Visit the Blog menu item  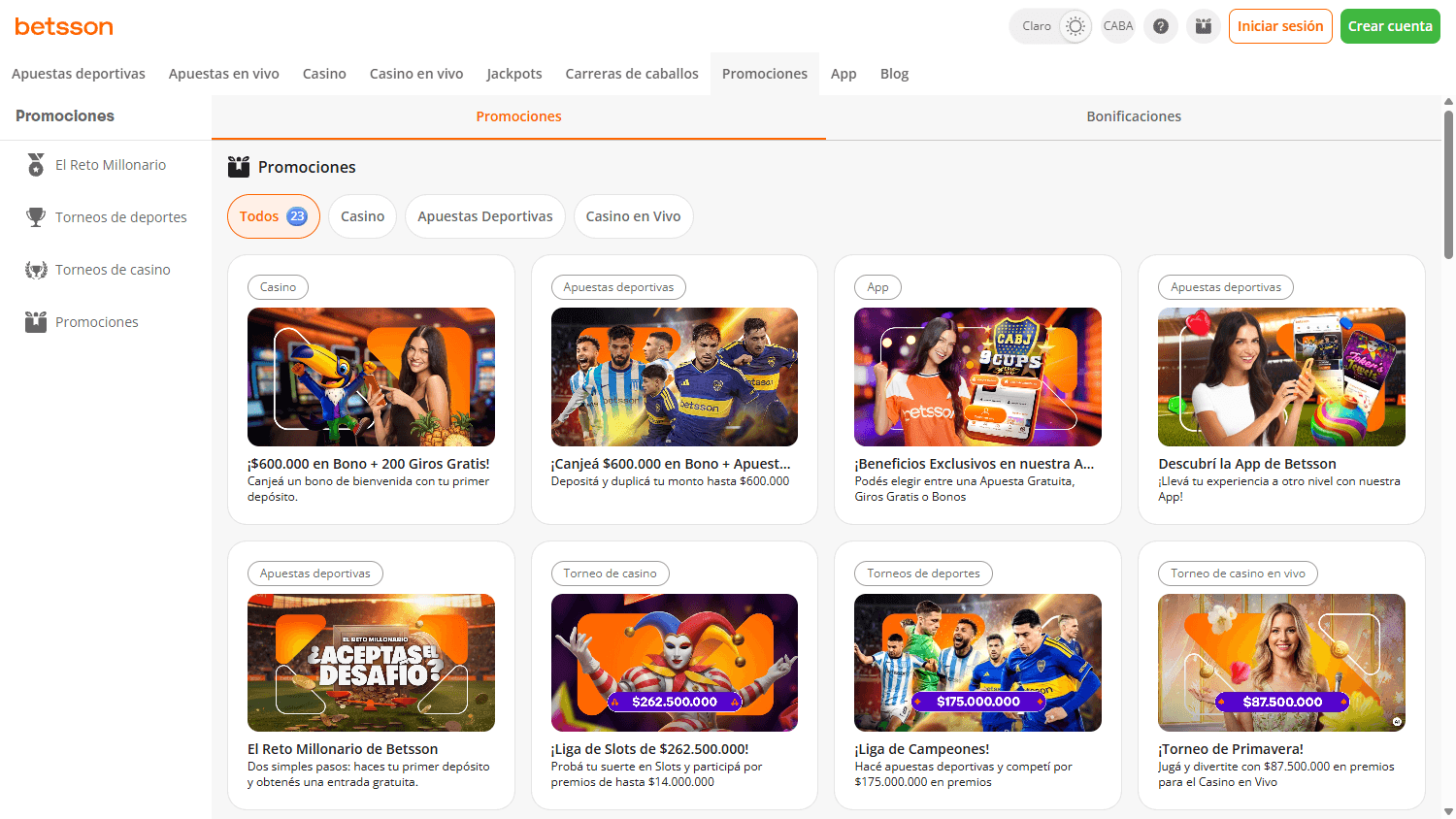click(x=894, y=74)
